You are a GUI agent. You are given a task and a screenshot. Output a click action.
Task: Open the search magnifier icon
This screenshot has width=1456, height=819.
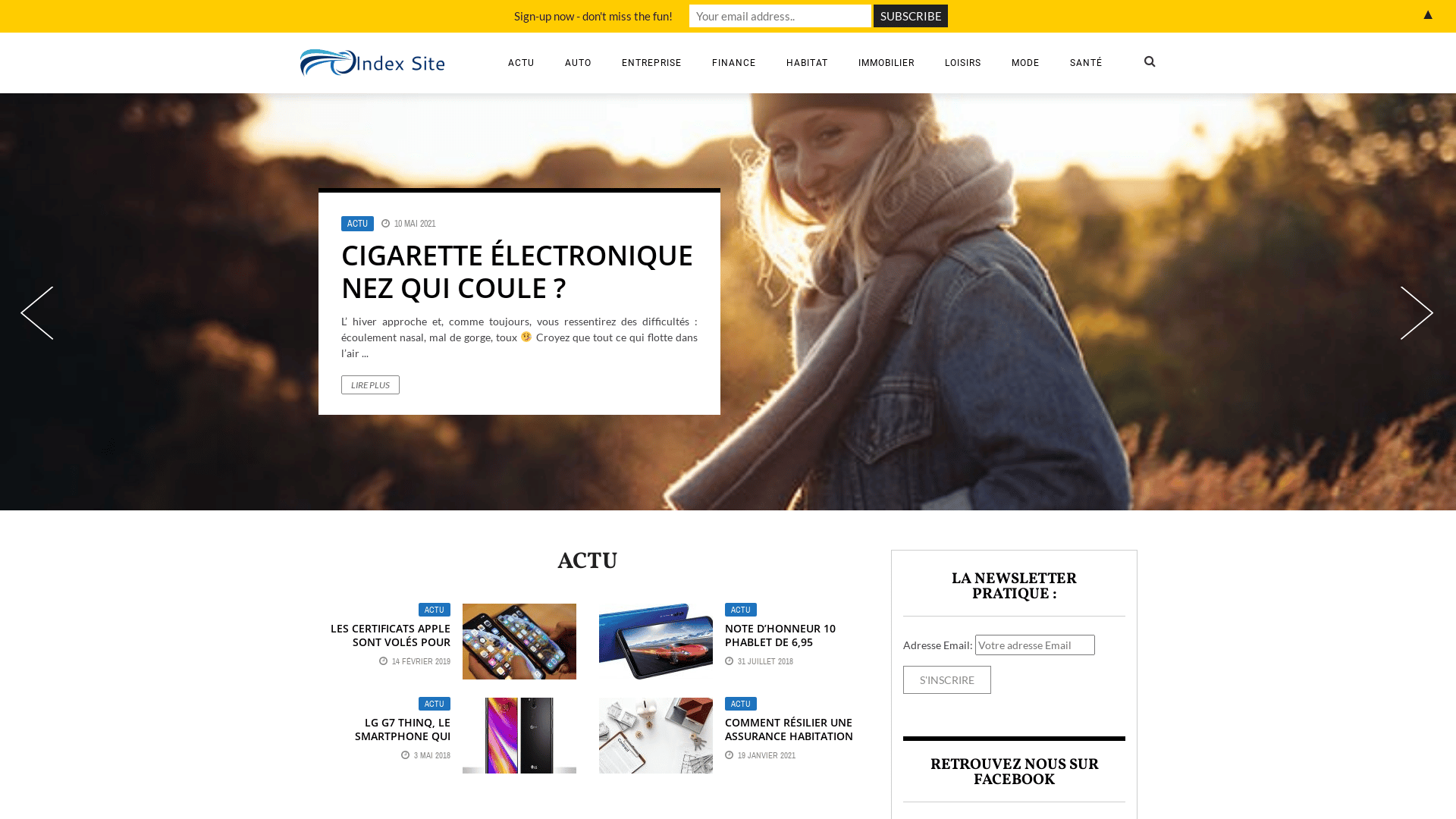pyautogui.click(x=1150, y=62)
